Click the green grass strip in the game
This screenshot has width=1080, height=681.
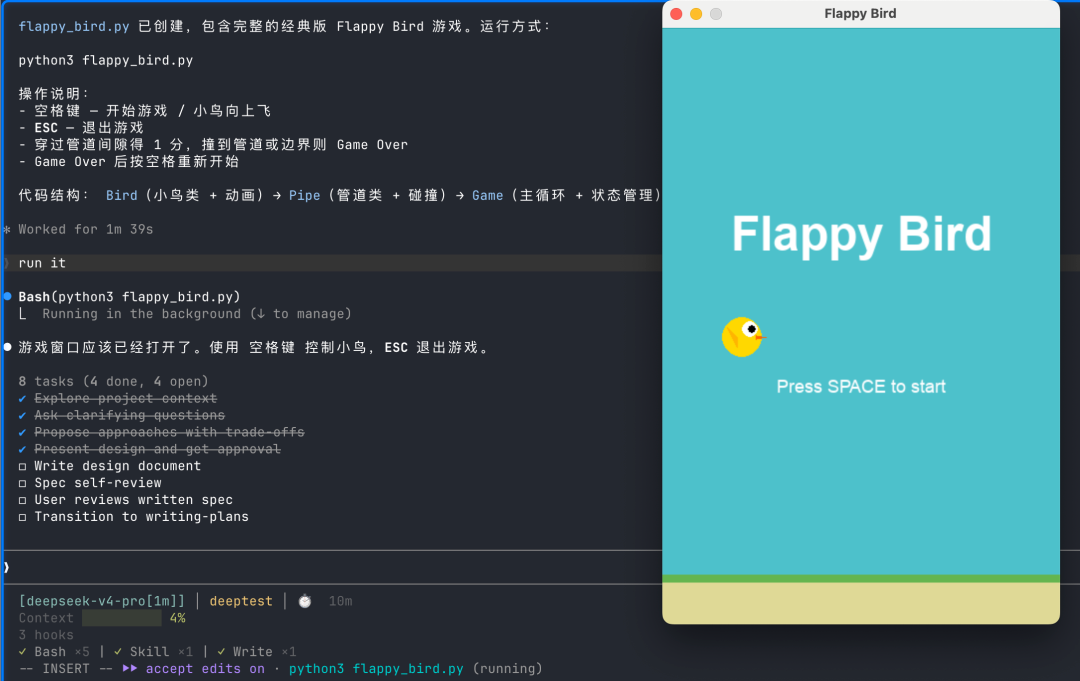861,579
